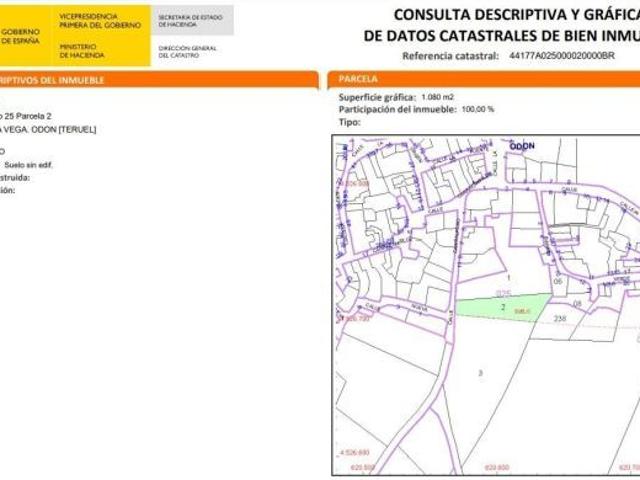
Task: Click the '100,00 %' participation value
Action: pos(478,109)
